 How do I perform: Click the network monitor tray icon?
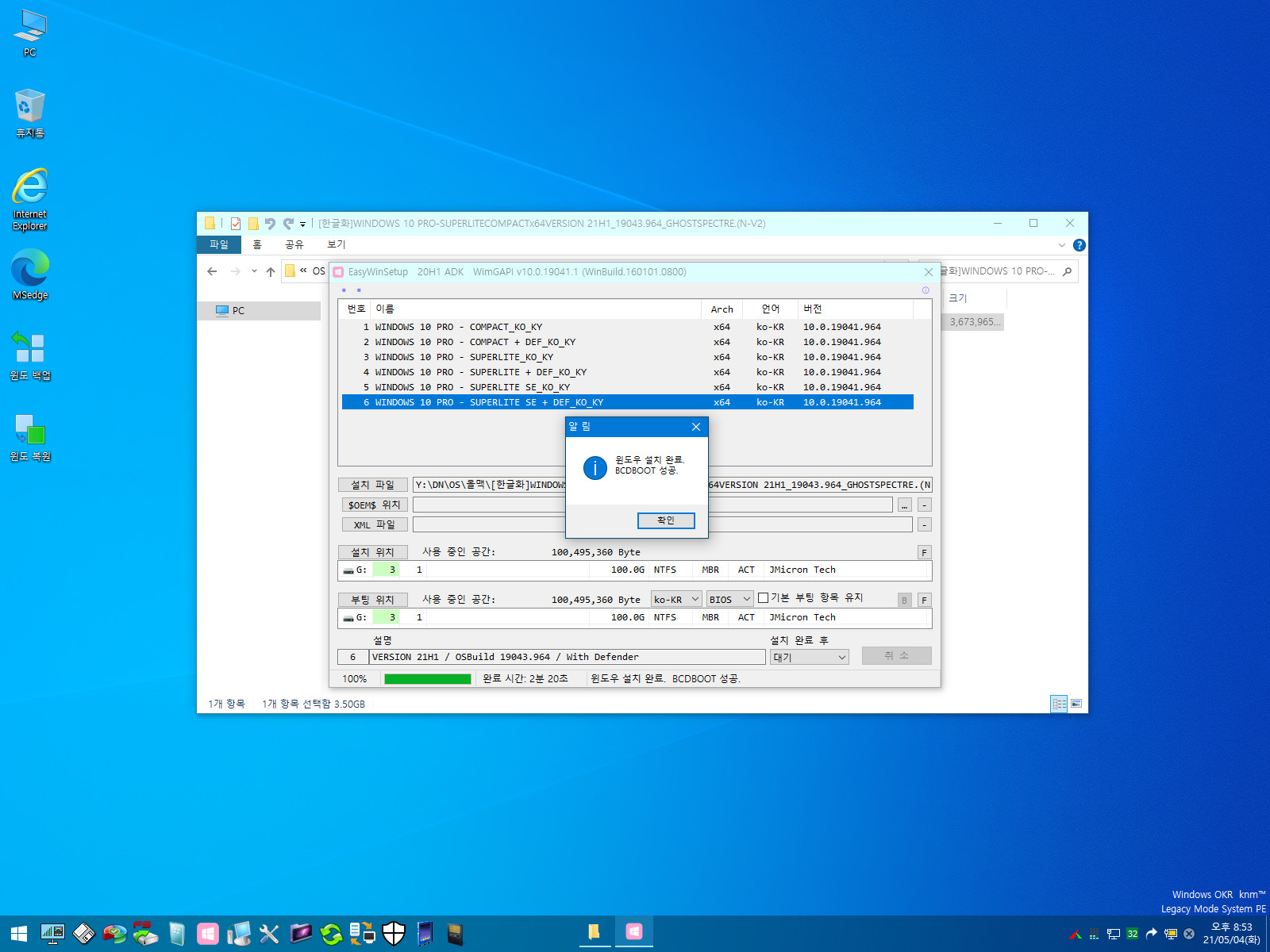click(1114, 934)
